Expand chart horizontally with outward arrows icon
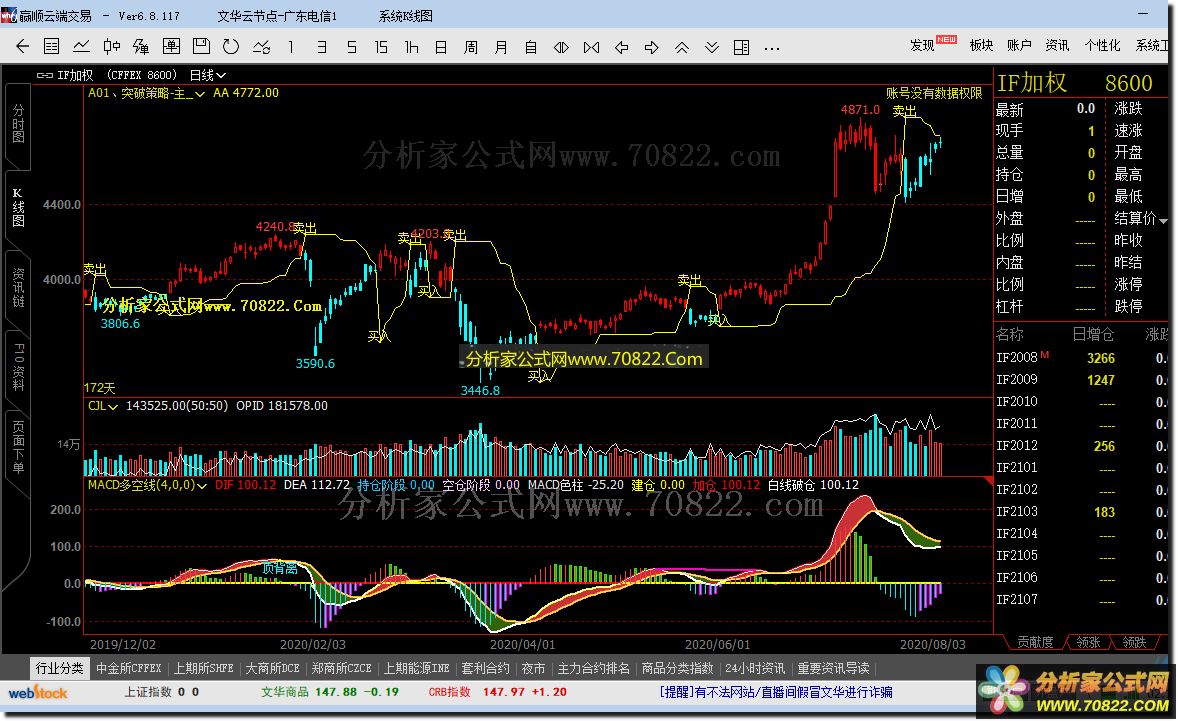This screenshot has width=1178, height=721. coord(561,47)
